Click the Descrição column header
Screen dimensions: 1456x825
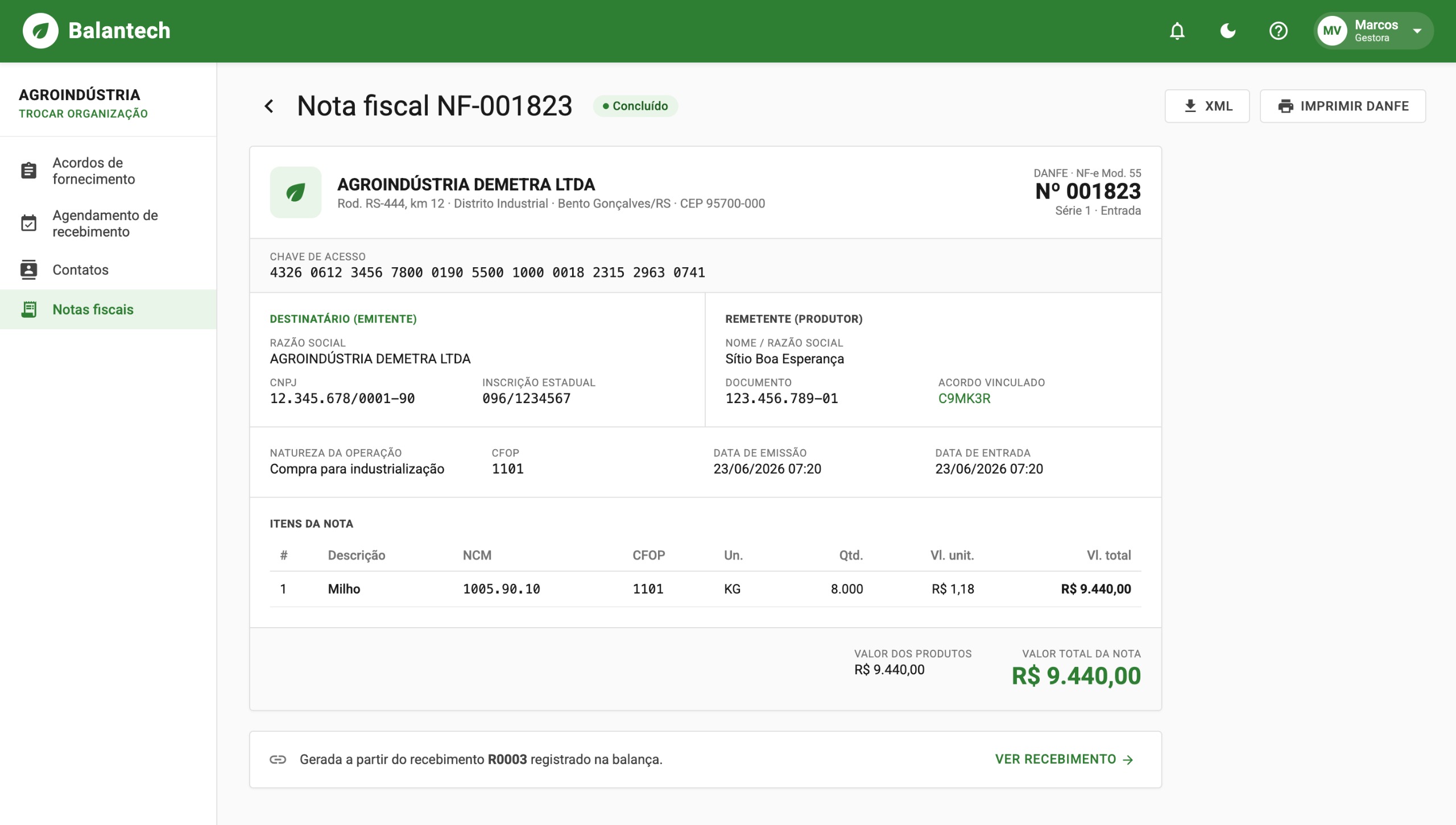pos(357,555)
